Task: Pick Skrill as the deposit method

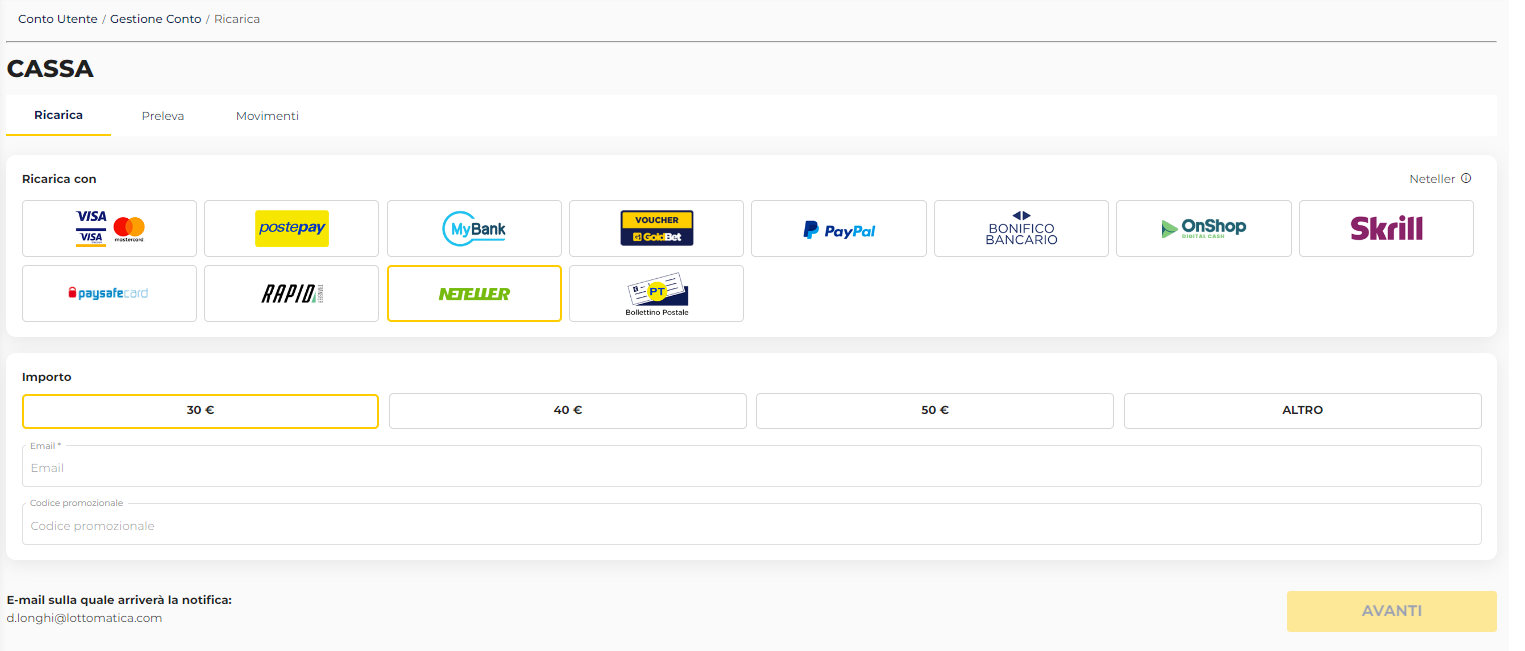Action: coord(1386,228)
